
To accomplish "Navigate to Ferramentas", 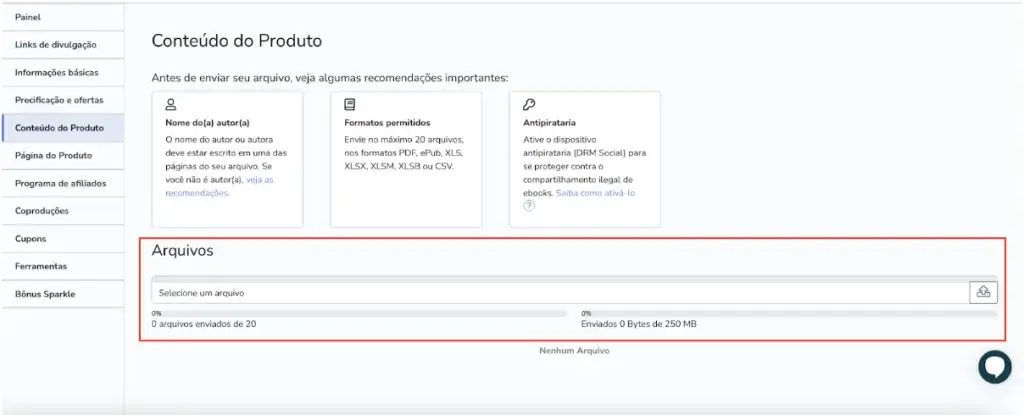I will 41,266.
